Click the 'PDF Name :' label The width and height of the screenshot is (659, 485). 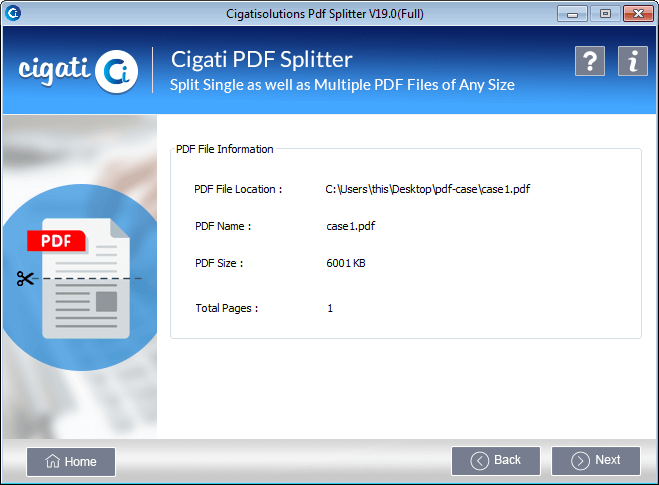(x=223, y=226)
